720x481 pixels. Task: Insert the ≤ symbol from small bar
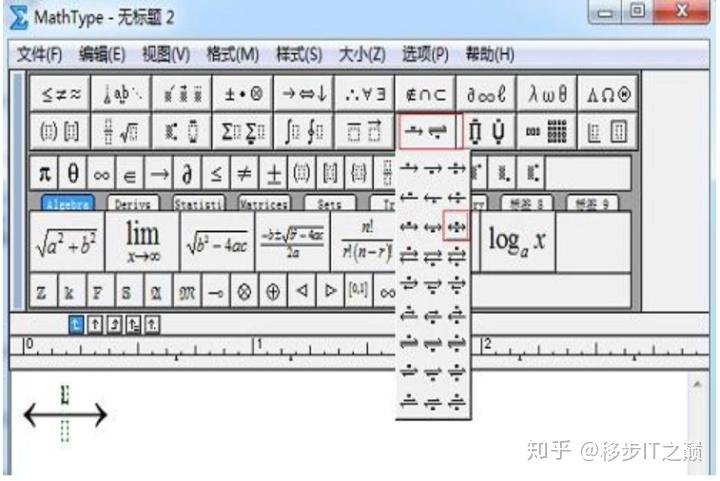(x=216, y=173)
